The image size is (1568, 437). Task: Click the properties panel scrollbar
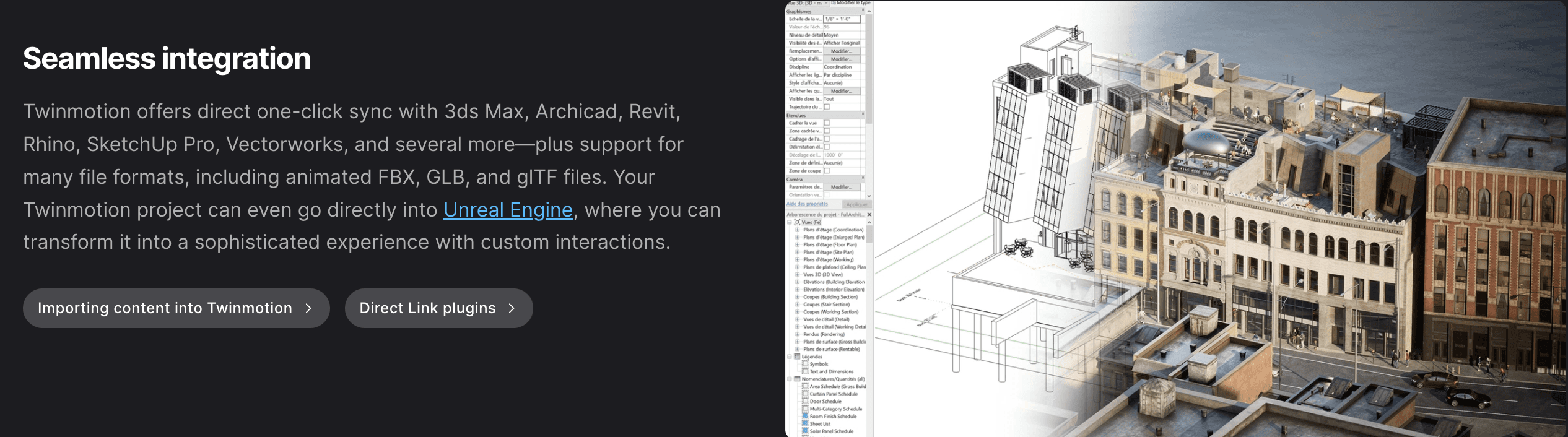pyautogui.click(x=869, y=68)
